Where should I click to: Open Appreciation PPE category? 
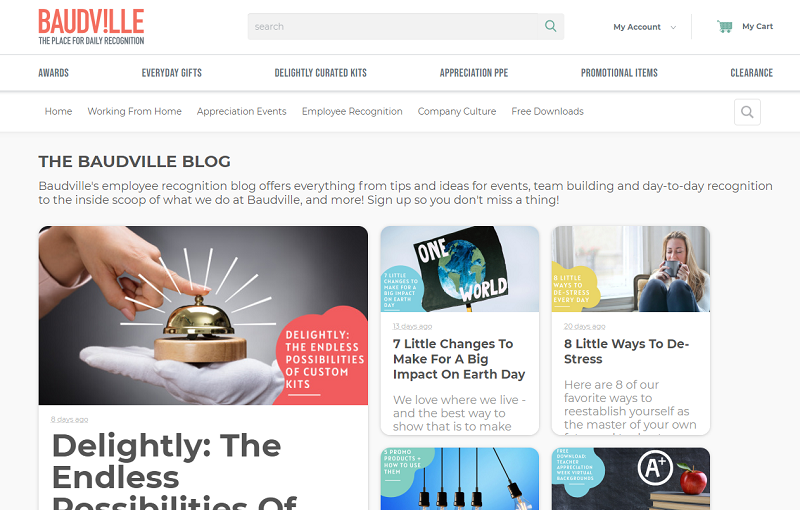click(x=474, y=73)
